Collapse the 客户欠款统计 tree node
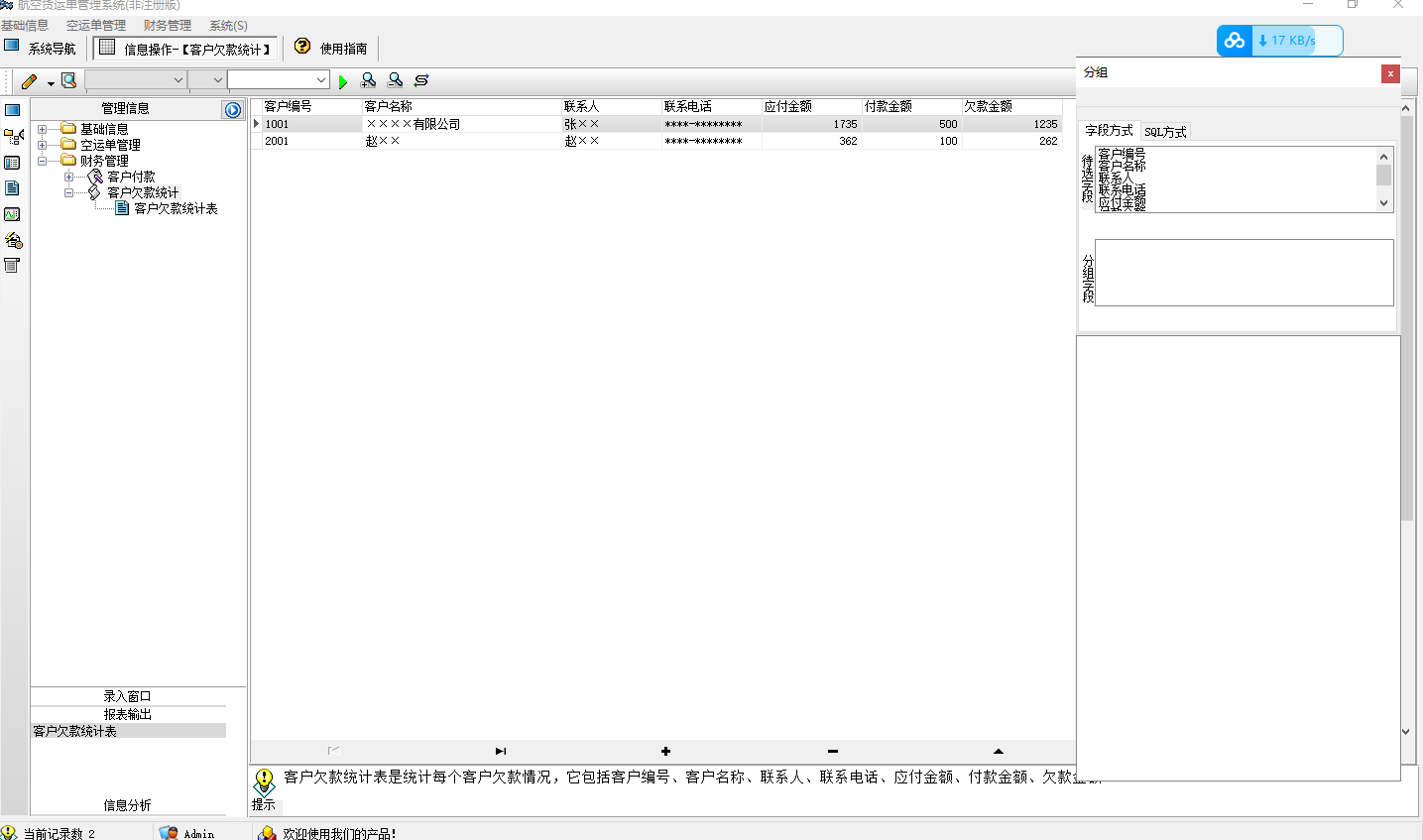The width and height of the screenshot is (1423, 840). click(68, 192)
